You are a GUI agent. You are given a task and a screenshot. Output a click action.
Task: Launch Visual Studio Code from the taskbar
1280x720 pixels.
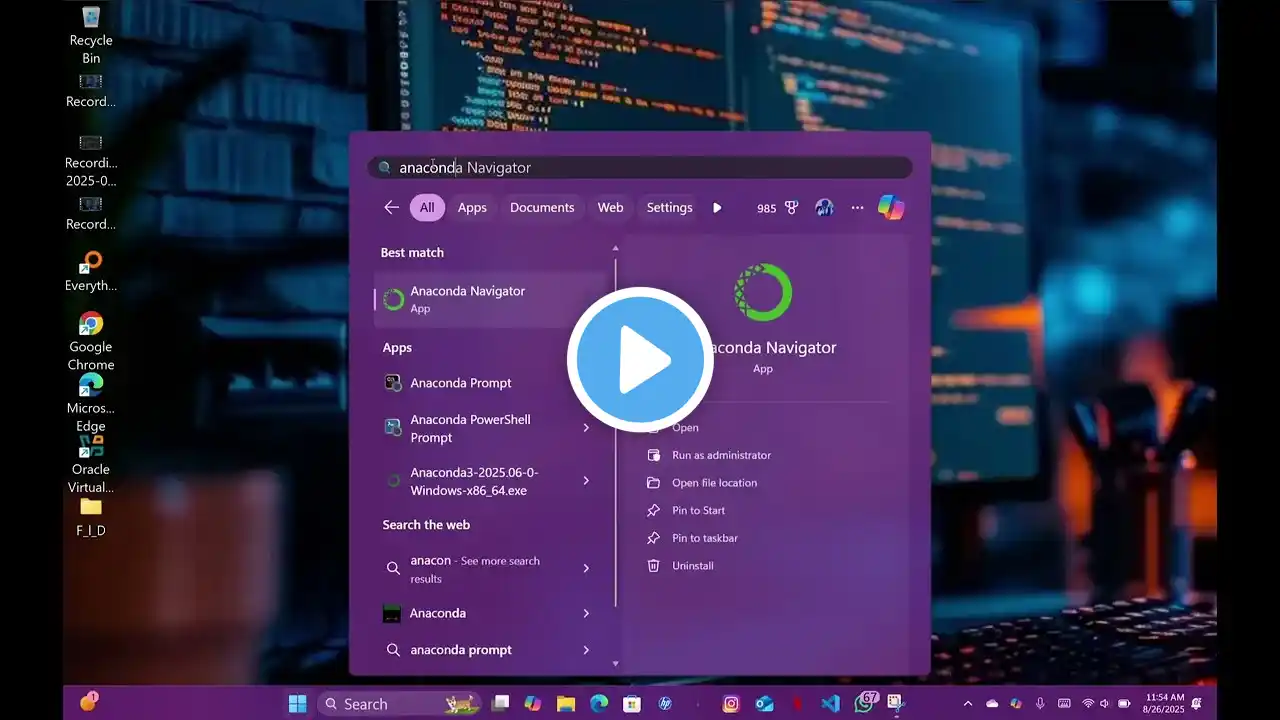click(830, 704)
